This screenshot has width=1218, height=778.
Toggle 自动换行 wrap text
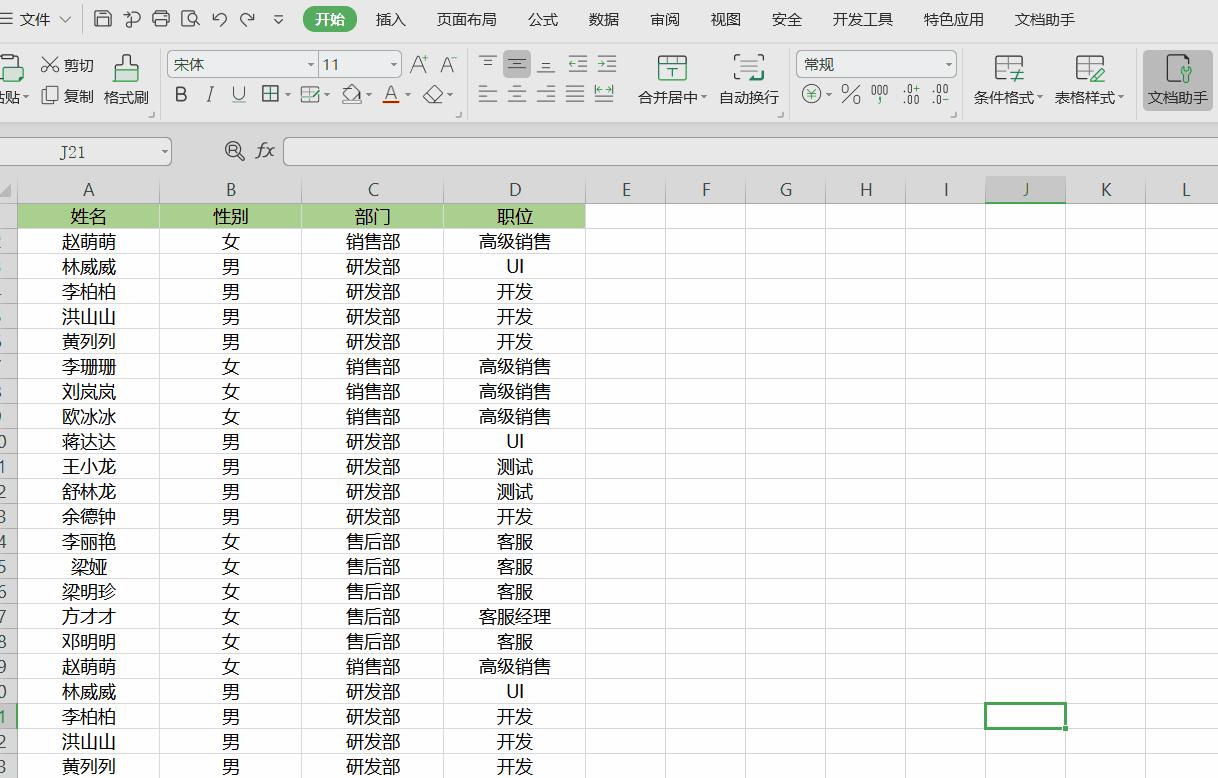coord(749,80)
